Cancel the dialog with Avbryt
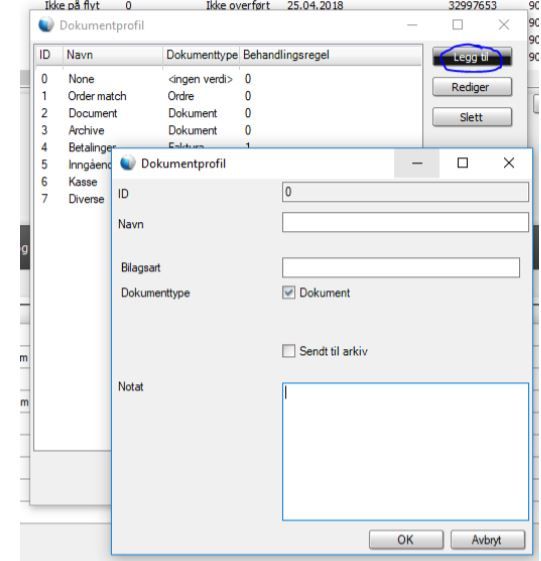This screenshot has height=561, width=541. (x=488, y=540)
